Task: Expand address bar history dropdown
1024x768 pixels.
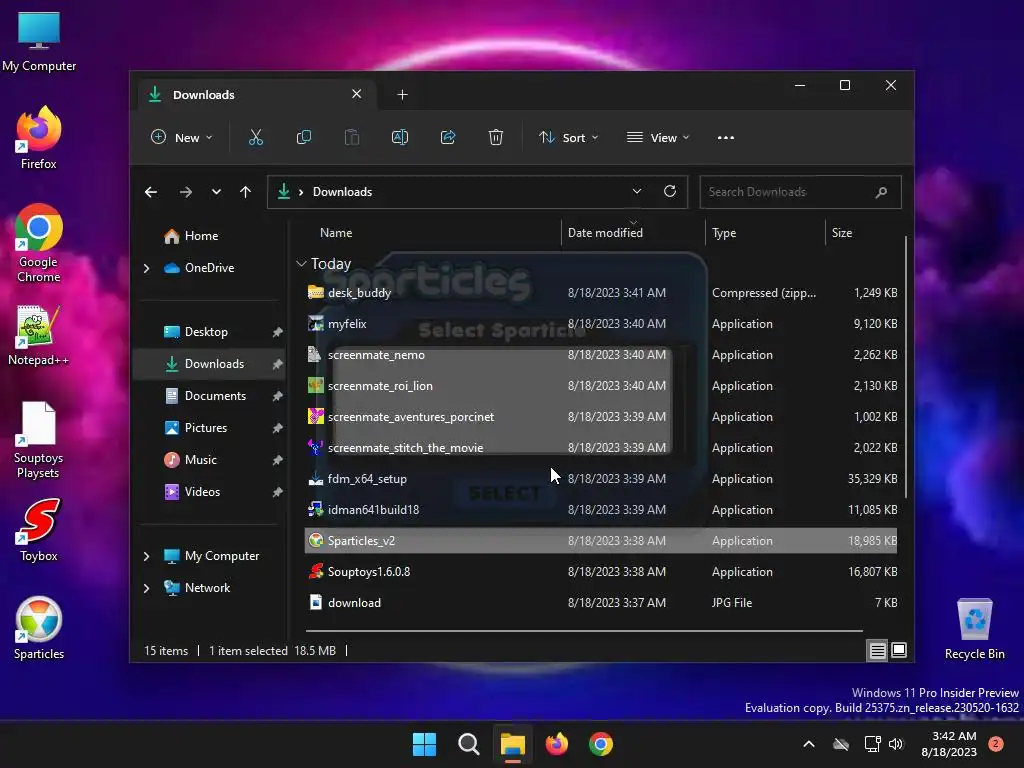Action: (637, 191)
